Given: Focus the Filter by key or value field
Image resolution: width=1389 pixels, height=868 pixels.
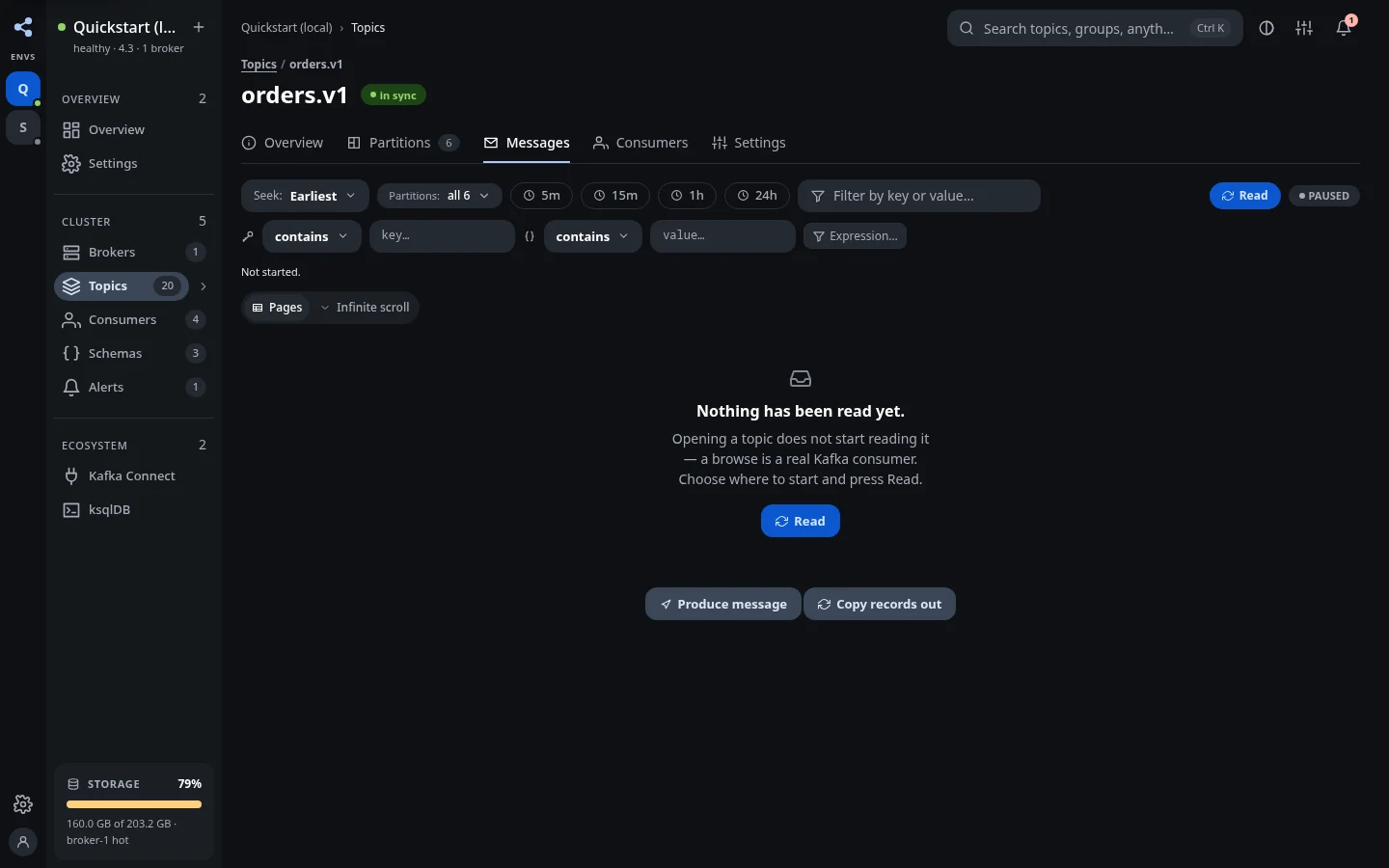Looking at the screenshot, I should tap(919, 196).
